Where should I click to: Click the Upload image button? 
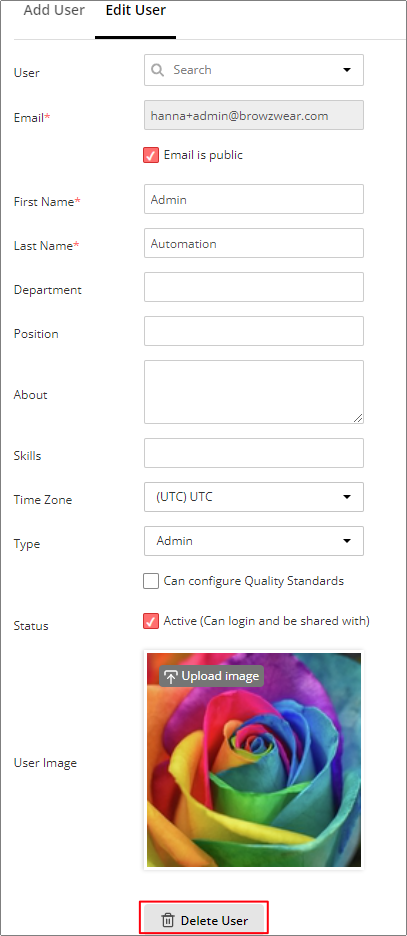(211, 676)
